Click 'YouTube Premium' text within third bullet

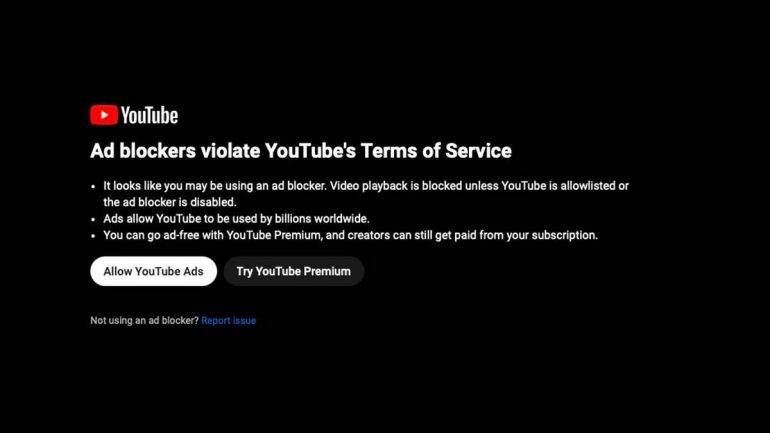coord(273,235)
